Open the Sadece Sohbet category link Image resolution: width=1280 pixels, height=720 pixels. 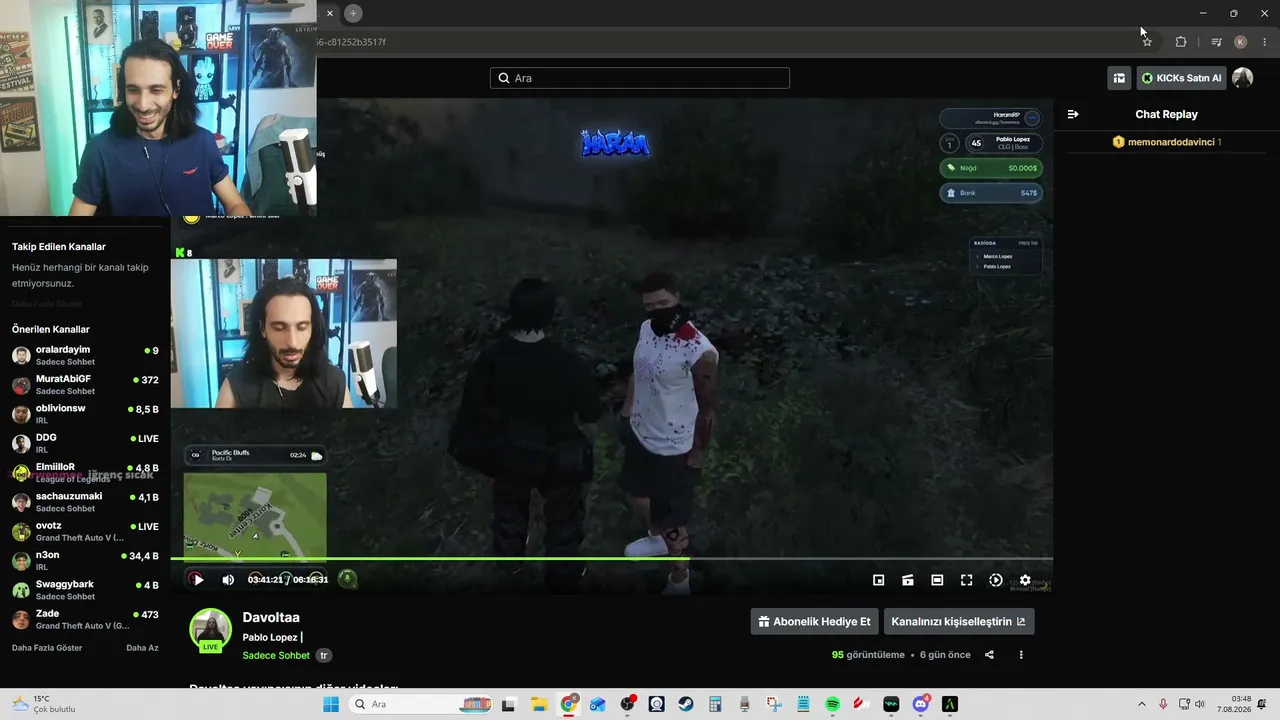(276, 655)
